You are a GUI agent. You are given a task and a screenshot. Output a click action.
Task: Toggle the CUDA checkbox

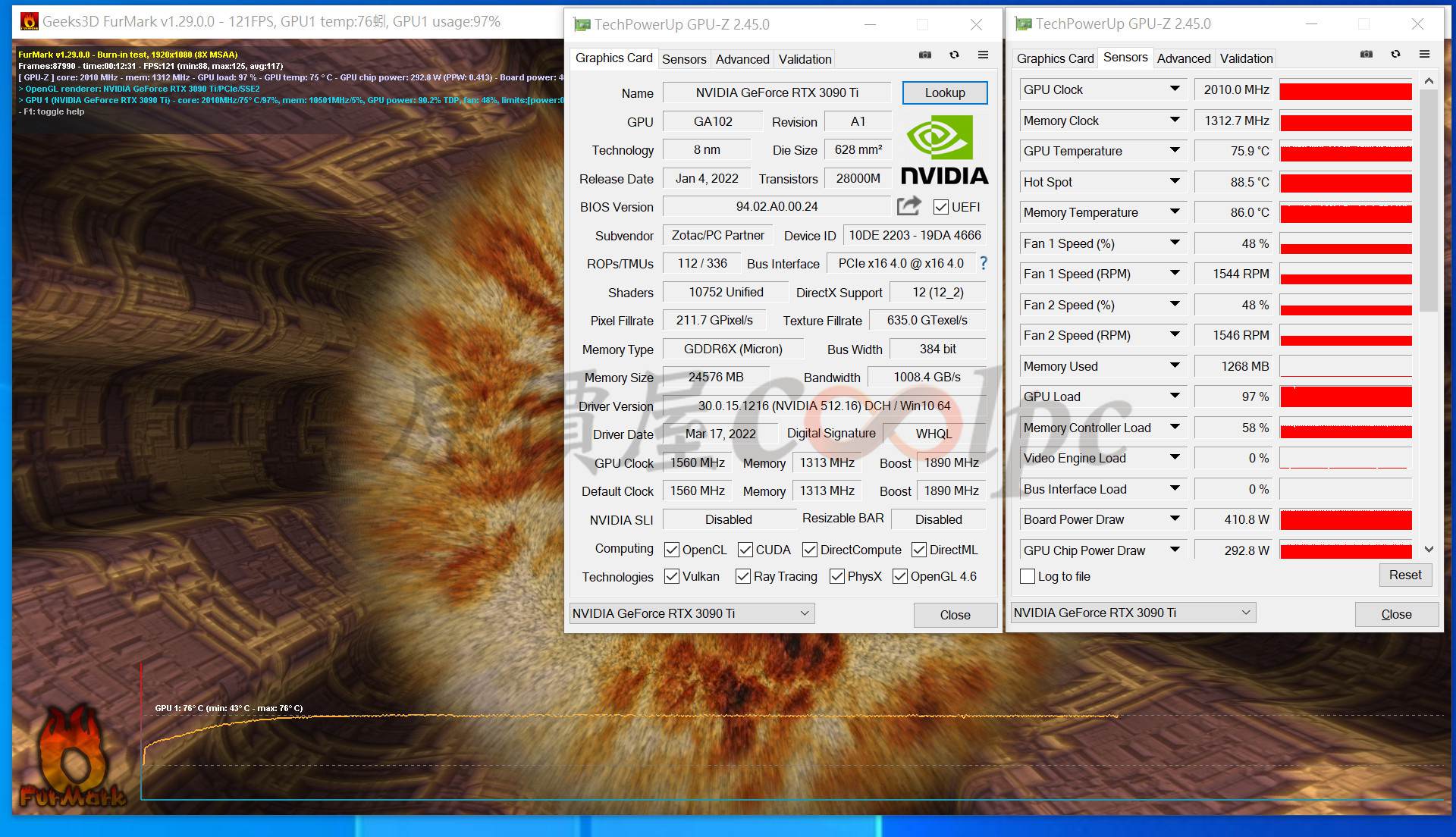point(745,550)
